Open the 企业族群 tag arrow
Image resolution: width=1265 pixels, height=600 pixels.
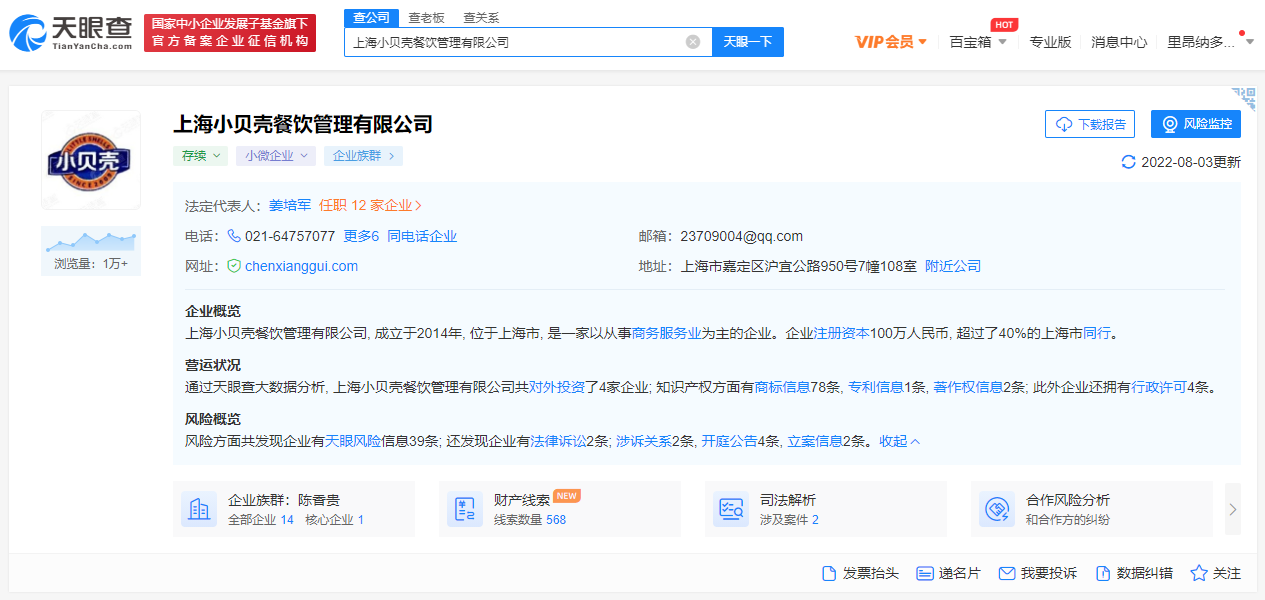tap(392, 156)
